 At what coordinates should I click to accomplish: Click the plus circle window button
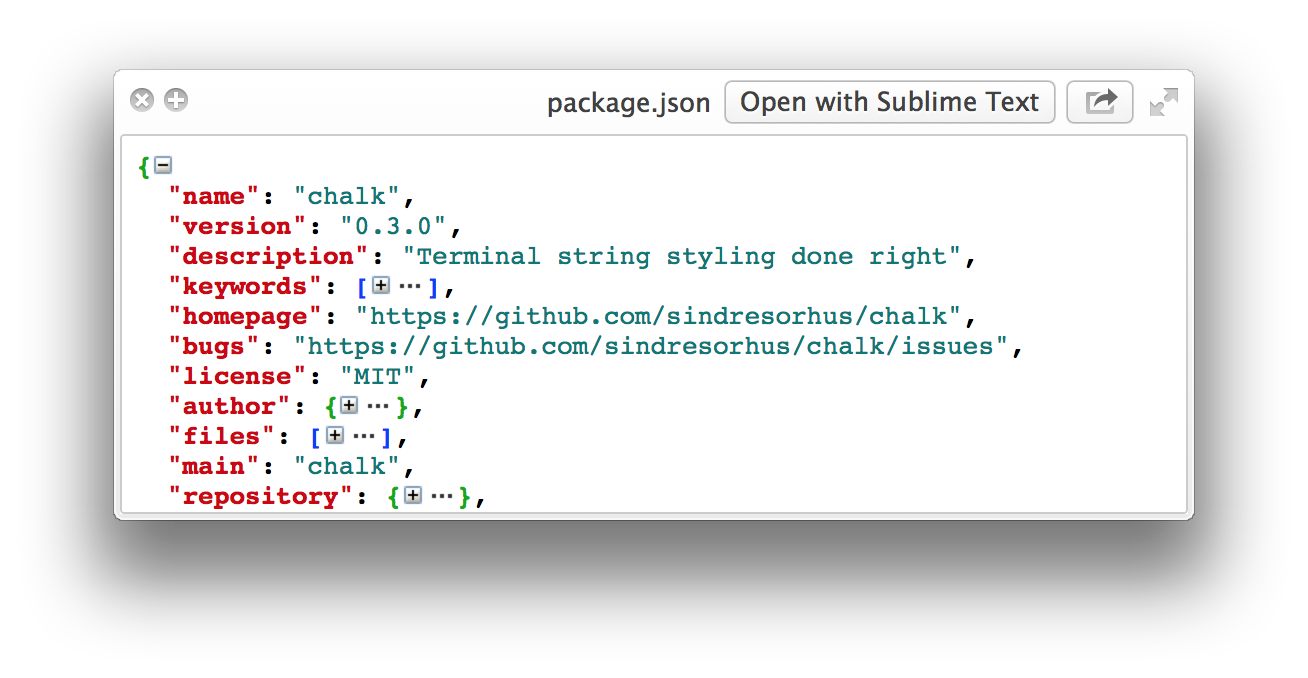176,100
